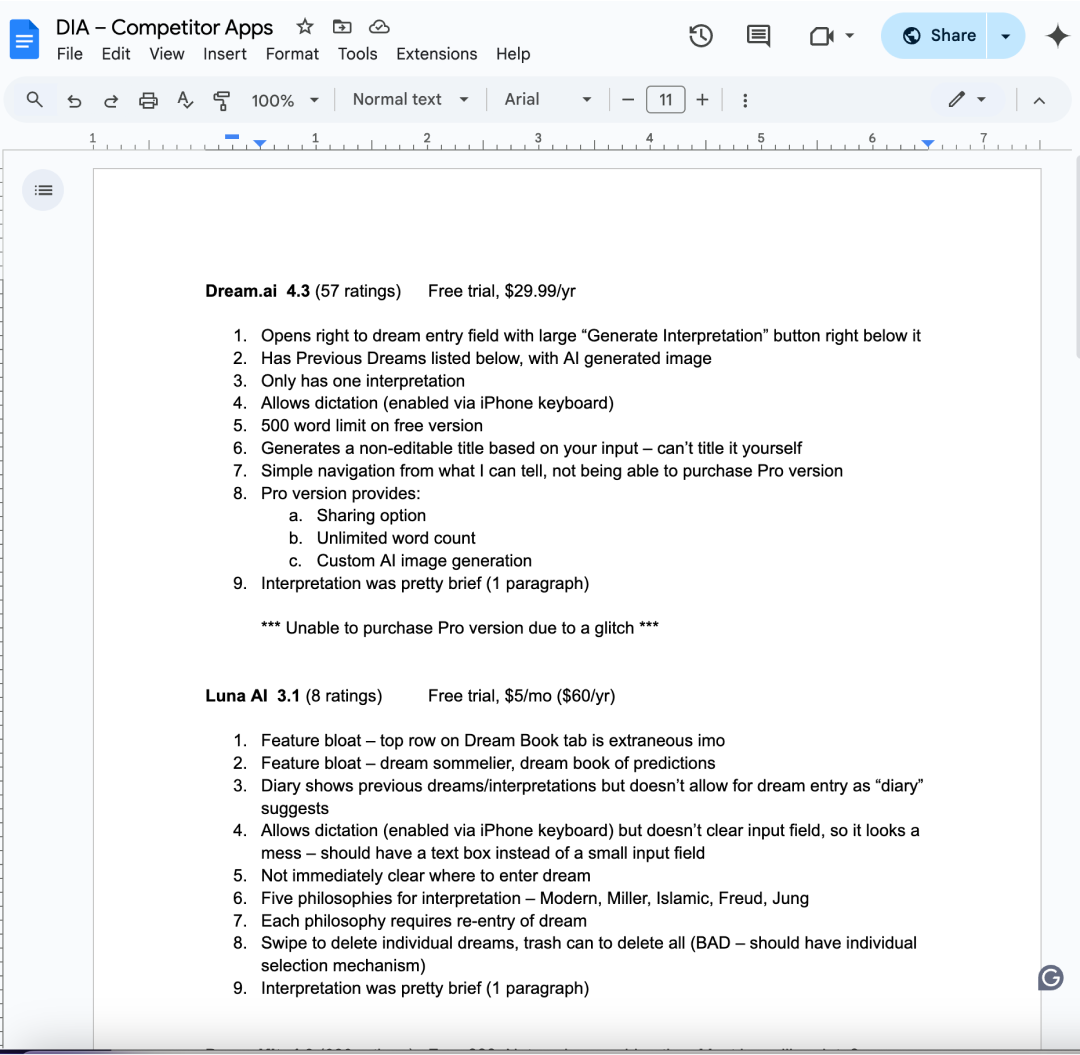Click the 'Five philosophies for interpretation' line
The width and height of the screenshot is (1080, 1055).
534,898
